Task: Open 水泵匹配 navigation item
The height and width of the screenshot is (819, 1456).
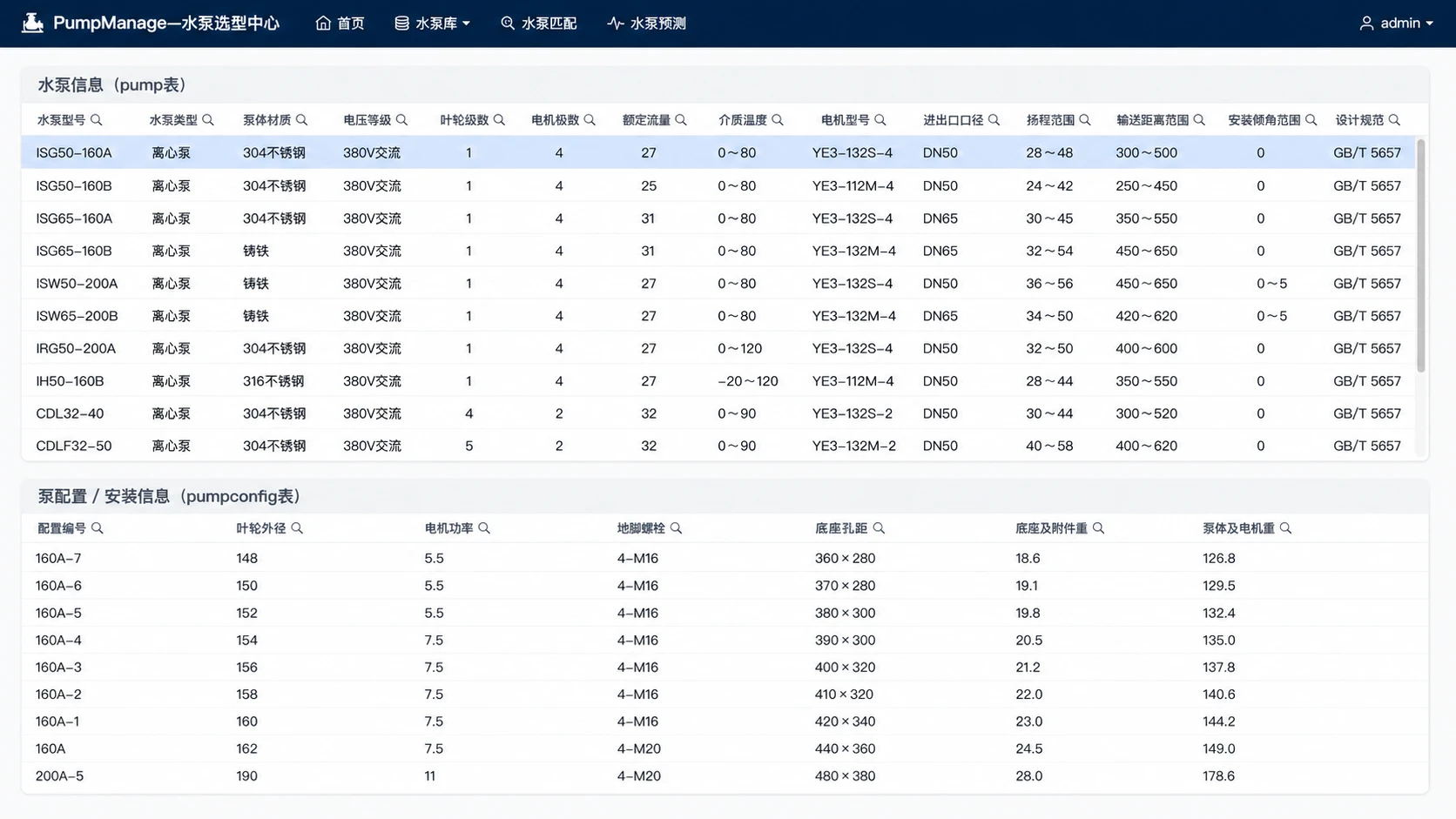Action: coord(538,23)
